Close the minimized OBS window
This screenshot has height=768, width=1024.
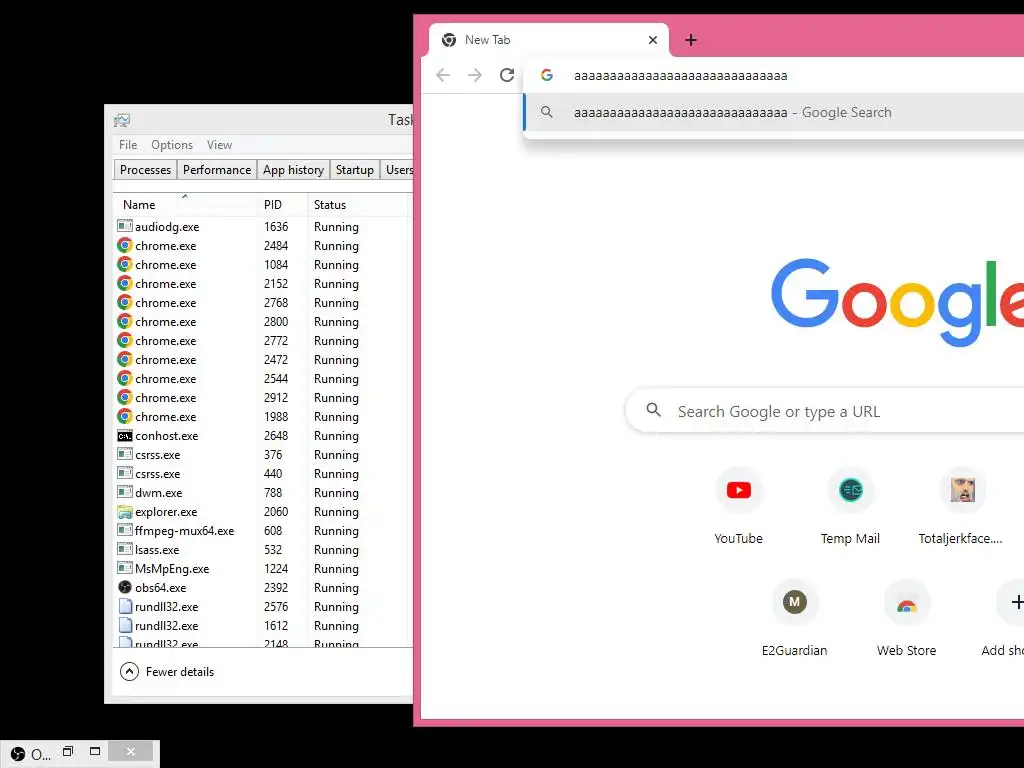click(x=131, y=752)
